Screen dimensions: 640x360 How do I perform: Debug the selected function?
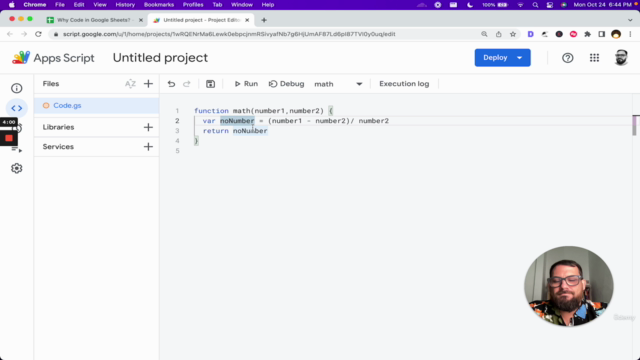(x=287, y=84)
